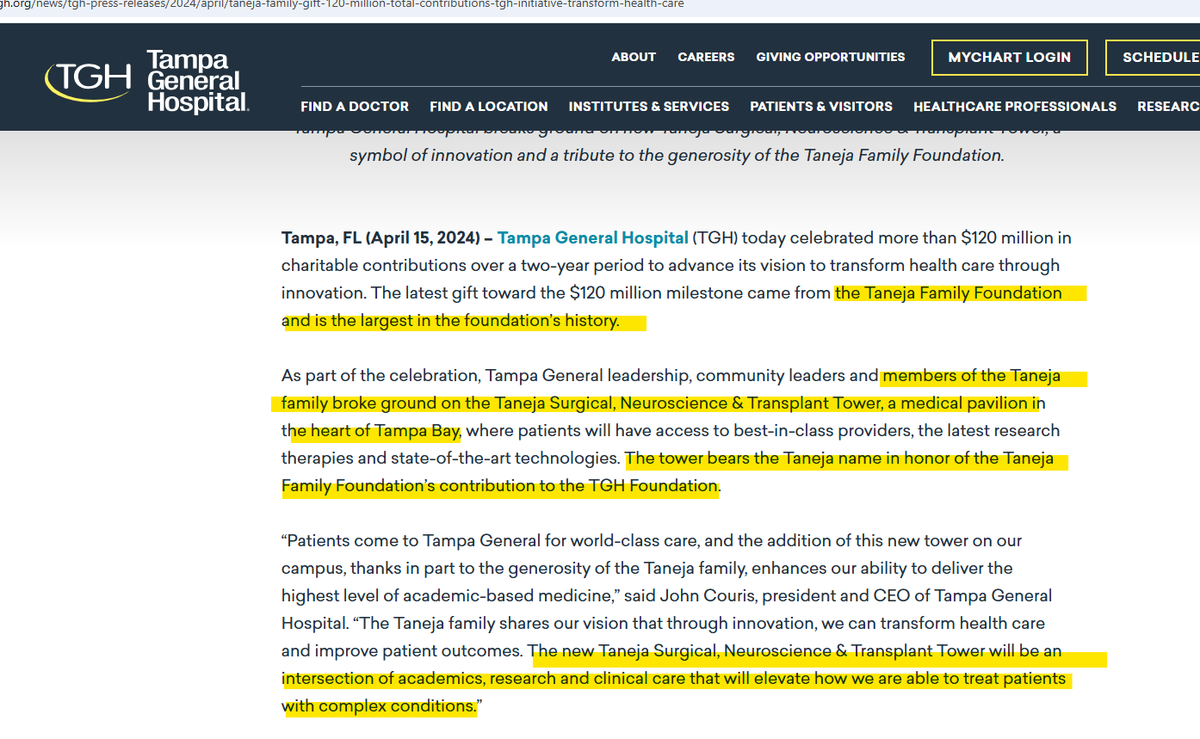Open the About menu item

[633, 57]
